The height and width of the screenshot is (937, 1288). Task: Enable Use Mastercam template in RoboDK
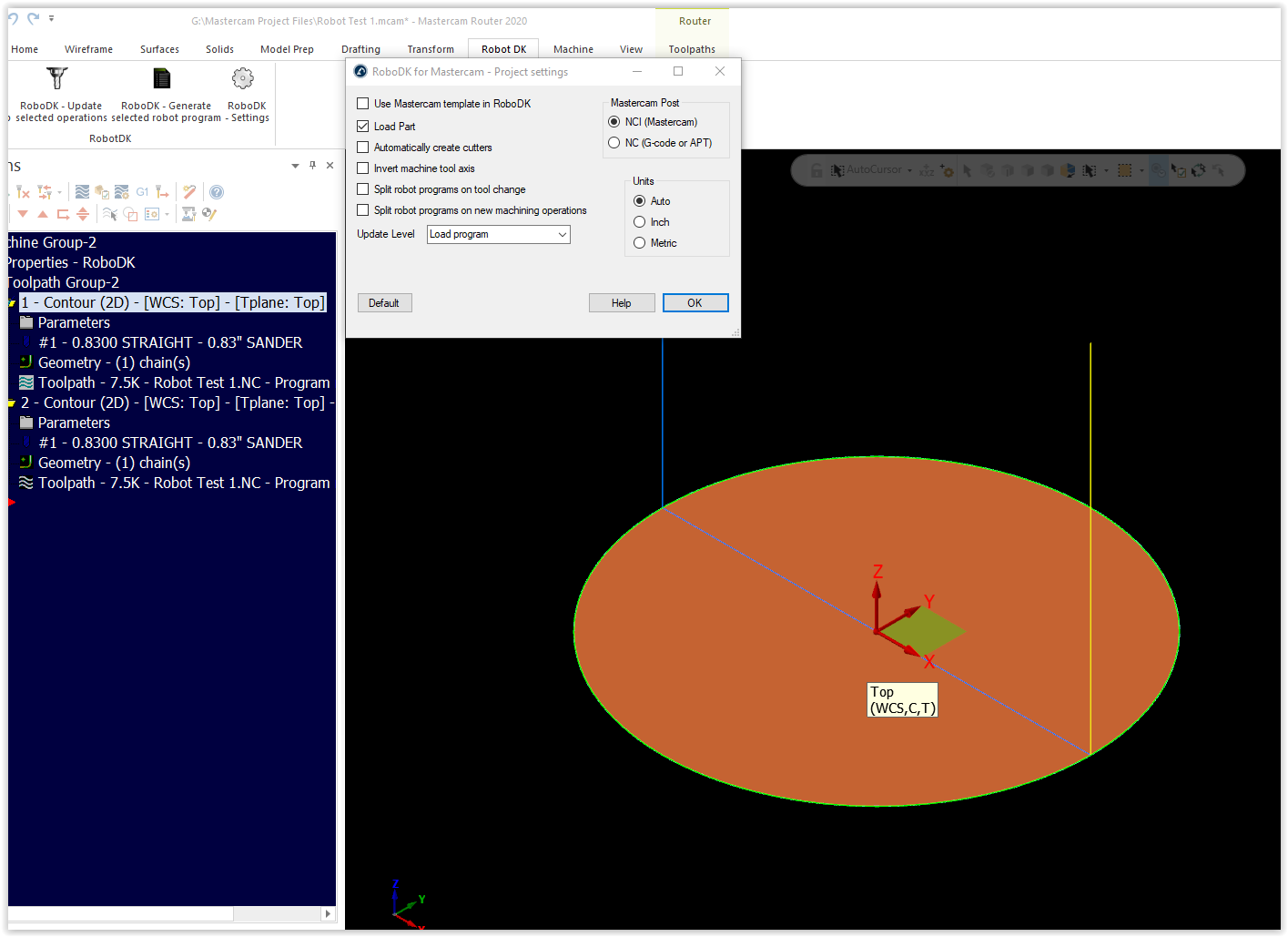pyautogui.click(x=363, y=104)
